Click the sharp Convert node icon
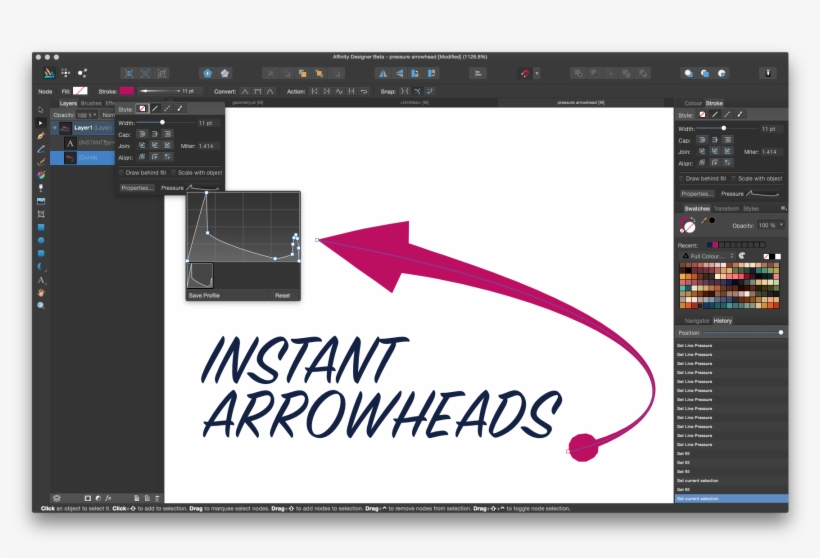 point(245,91)
